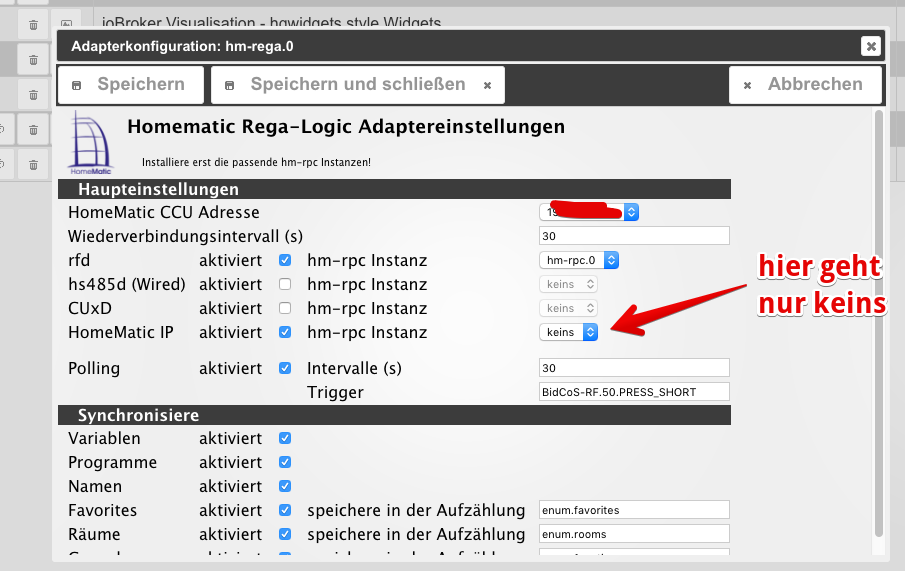Screen dimensions: 905x571
Task: Click fifth trash icon in background list
Action: [x=33, y=165]
